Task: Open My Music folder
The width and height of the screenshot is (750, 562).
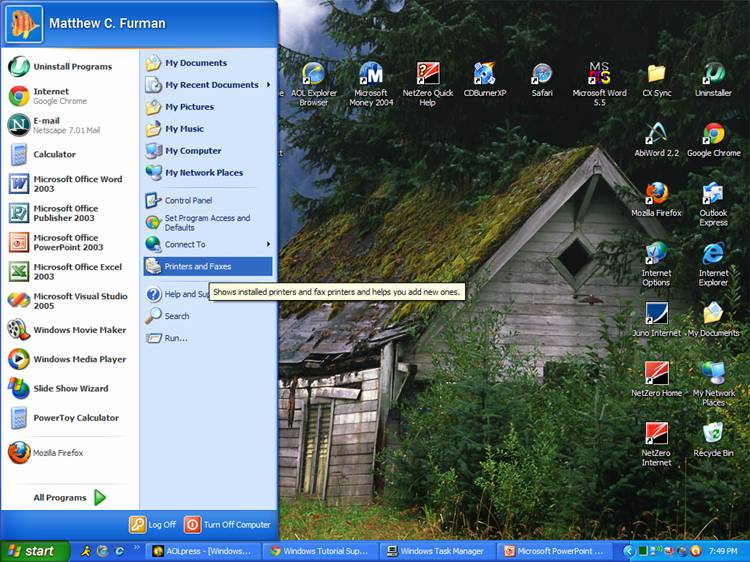Action: click(x=208, y=129)
